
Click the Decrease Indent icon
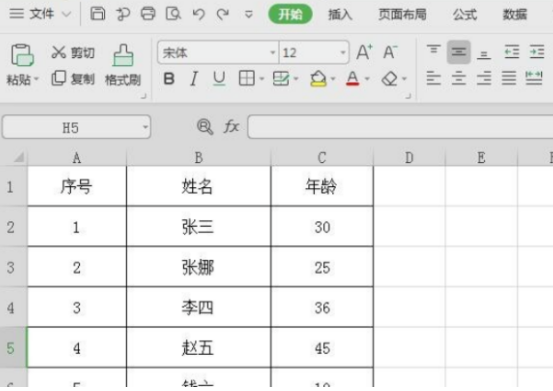(511, 52)
